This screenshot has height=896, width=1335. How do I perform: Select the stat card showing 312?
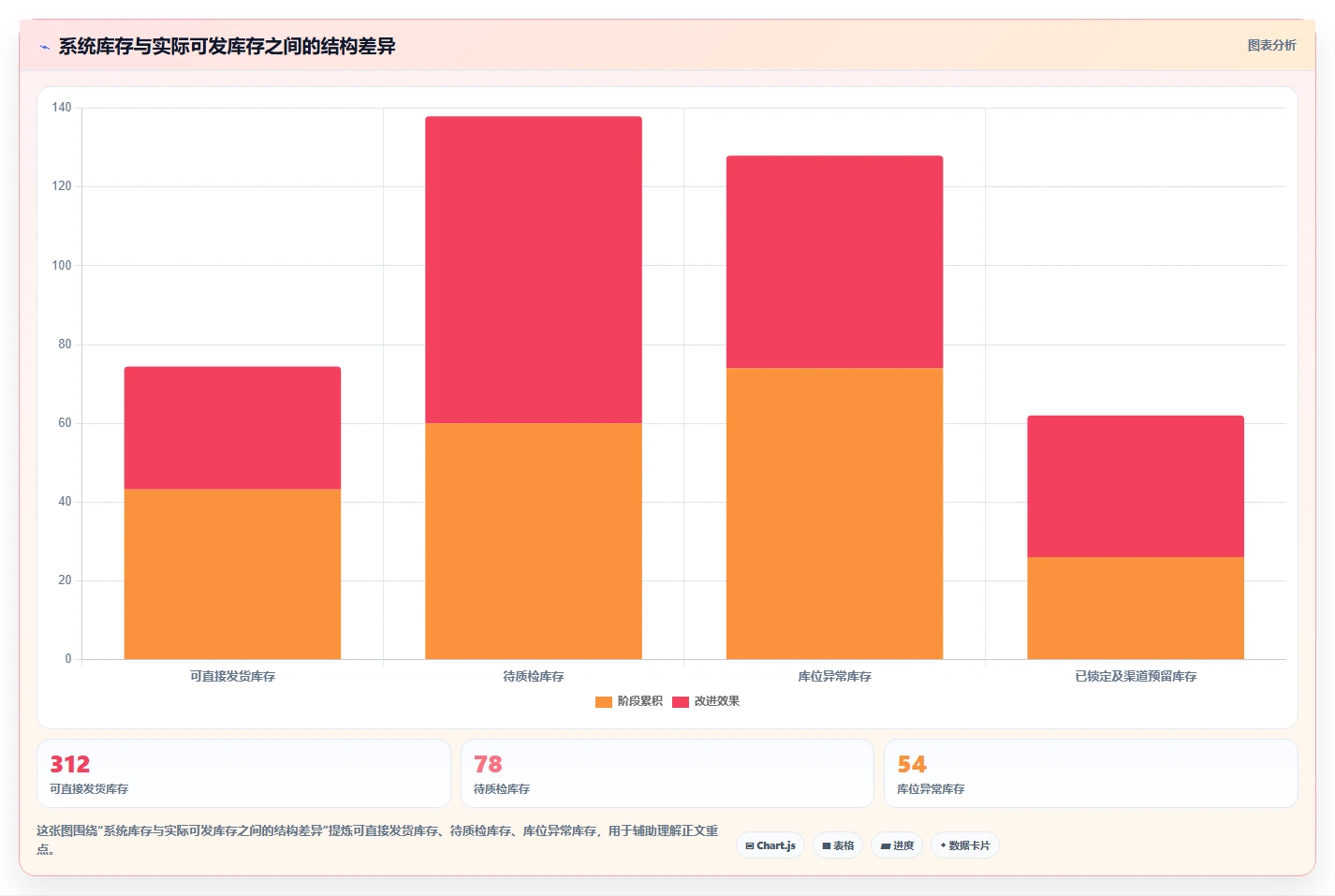pos(243,773)
